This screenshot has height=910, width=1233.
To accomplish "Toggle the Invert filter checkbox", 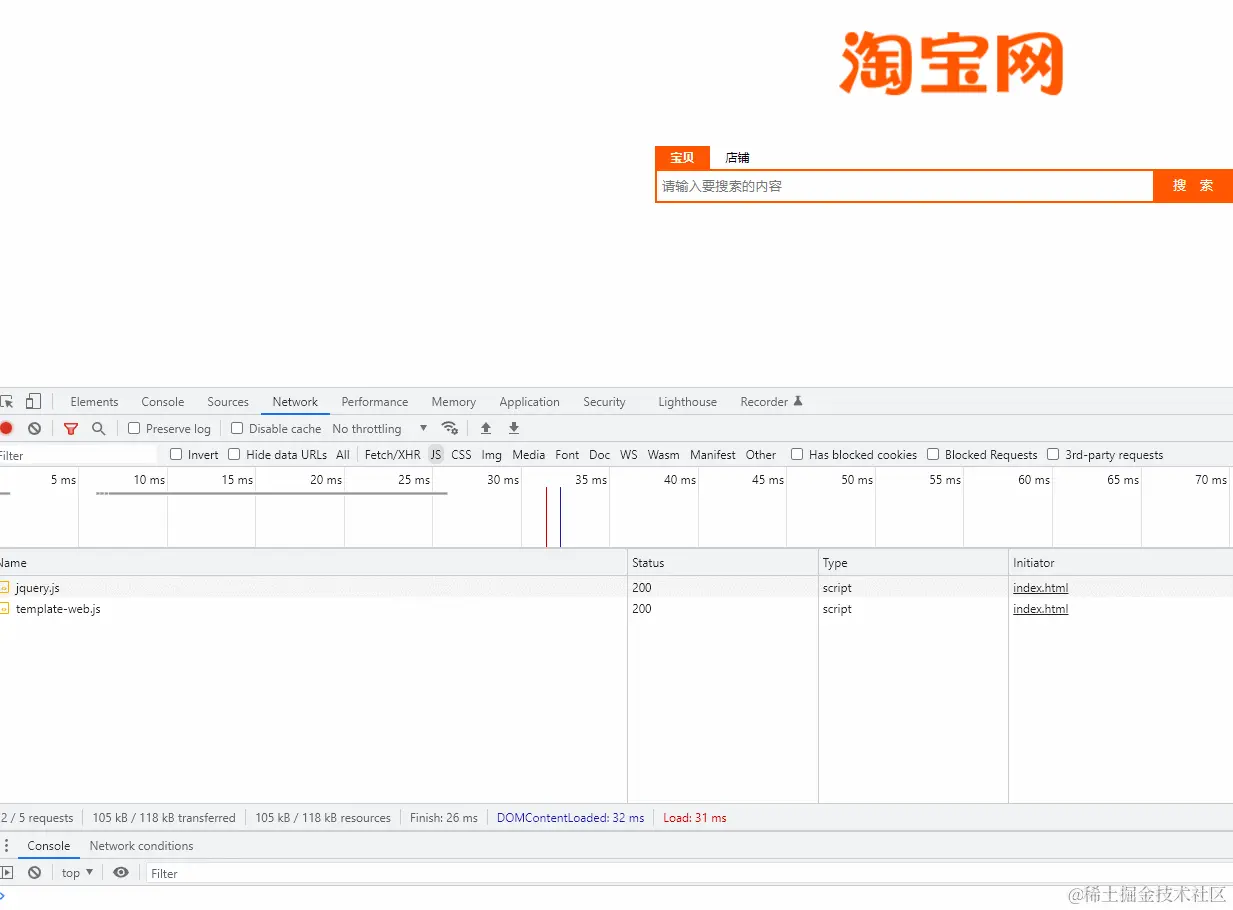I will [176, 454].
